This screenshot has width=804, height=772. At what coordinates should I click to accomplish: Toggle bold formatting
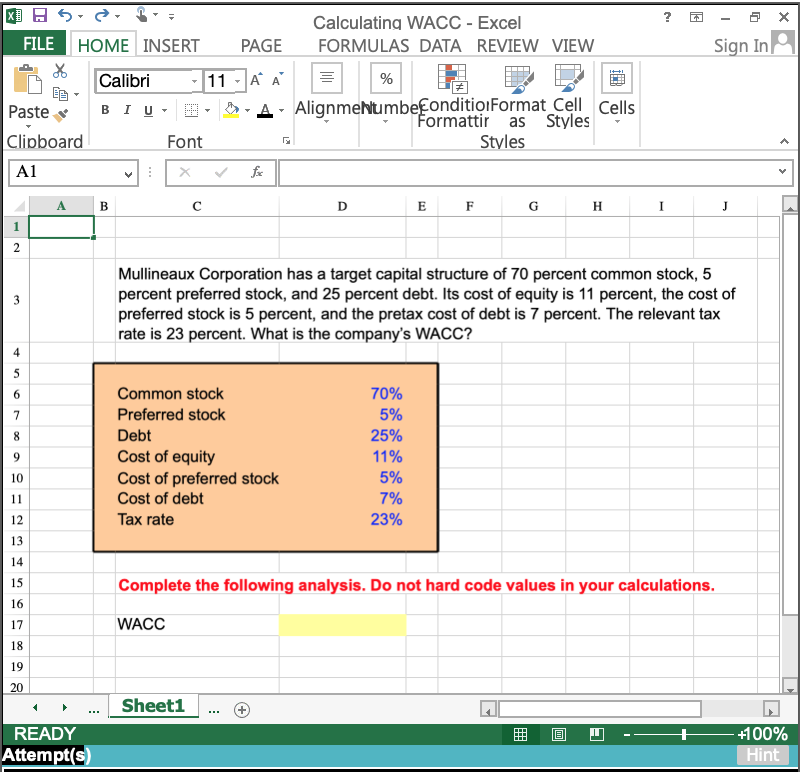[x=104, y=110]
